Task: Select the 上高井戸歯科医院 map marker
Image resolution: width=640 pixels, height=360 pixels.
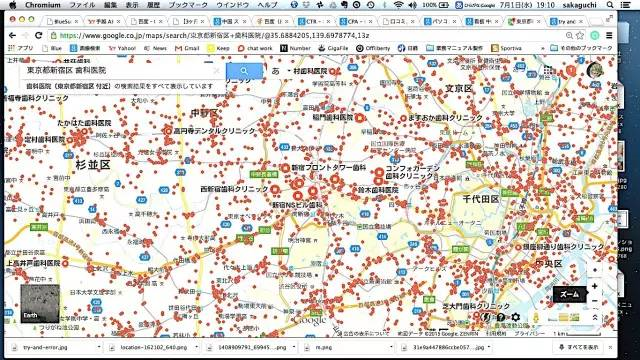Action: point(65,263)
